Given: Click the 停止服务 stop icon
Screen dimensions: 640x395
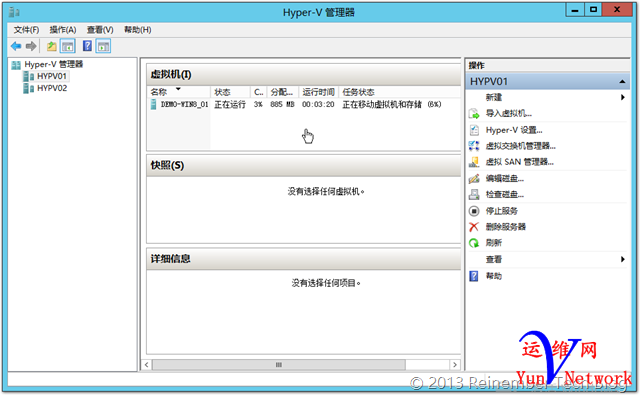Looking at the screenshot, I should (474, 211).
